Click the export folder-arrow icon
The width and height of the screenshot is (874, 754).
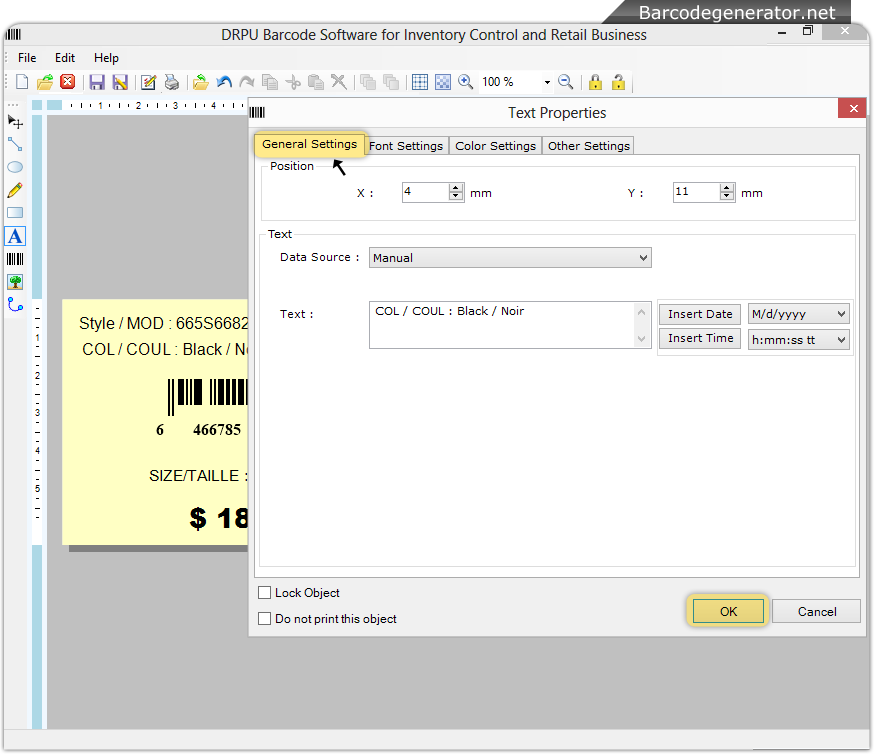pos(201,82)
